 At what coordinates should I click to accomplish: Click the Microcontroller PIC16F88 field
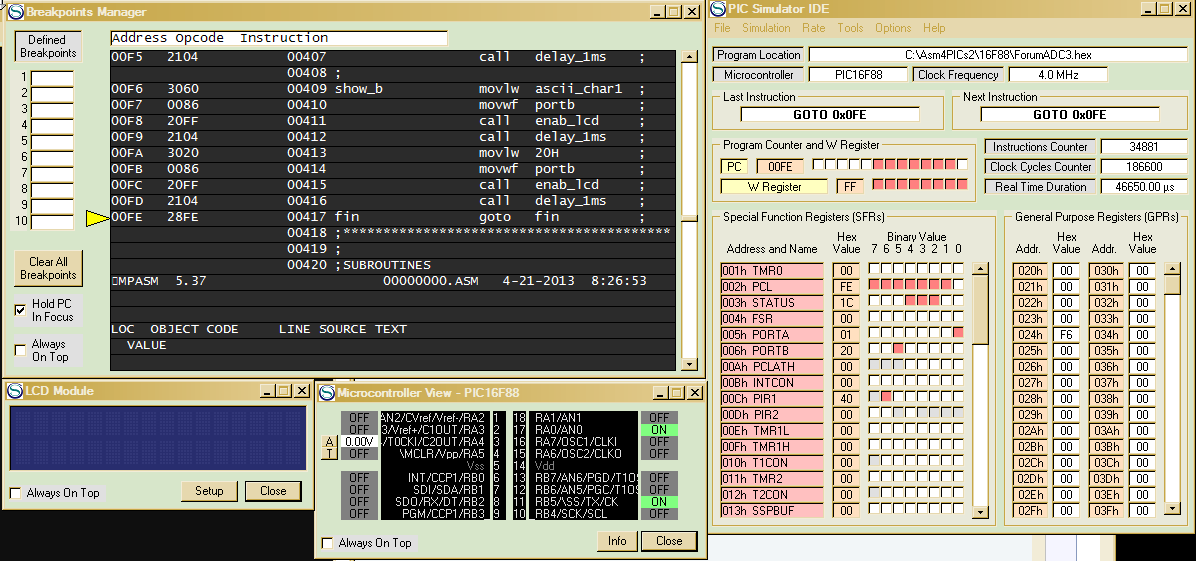coord(858,75)
